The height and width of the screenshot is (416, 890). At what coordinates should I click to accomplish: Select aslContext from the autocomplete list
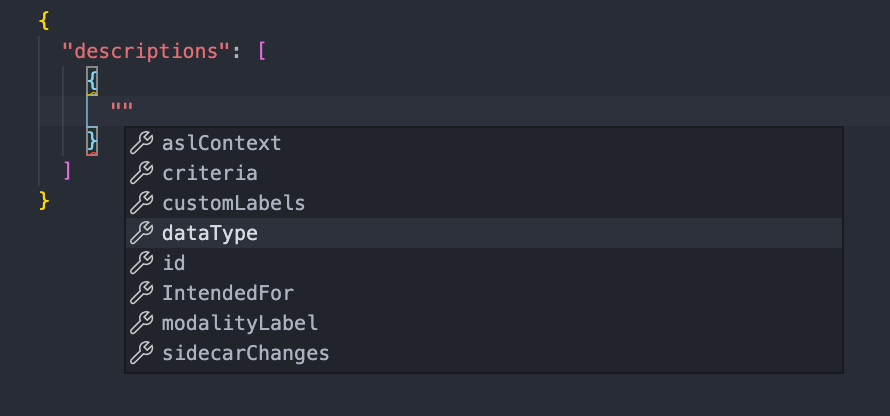221,143
